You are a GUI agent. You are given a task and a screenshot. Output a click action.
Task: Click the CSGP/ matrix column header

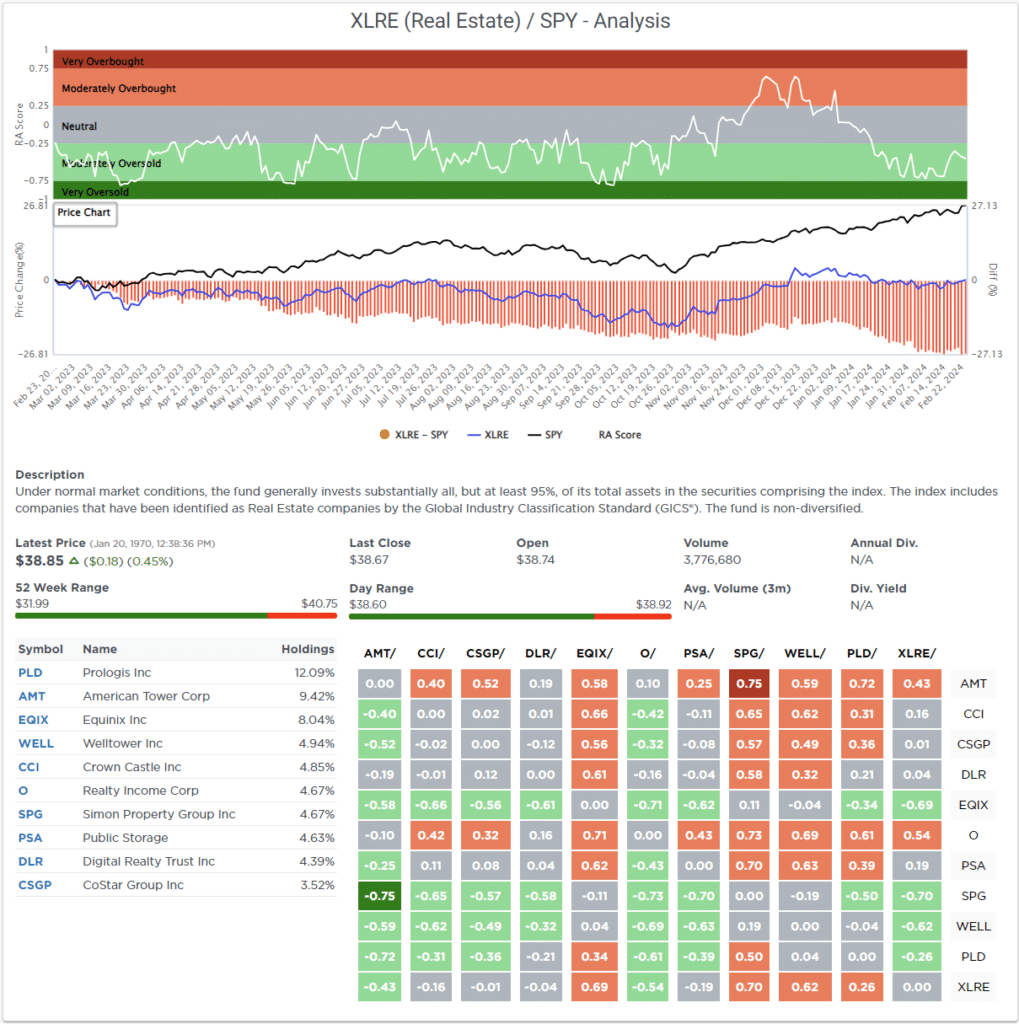pos(485,653)
